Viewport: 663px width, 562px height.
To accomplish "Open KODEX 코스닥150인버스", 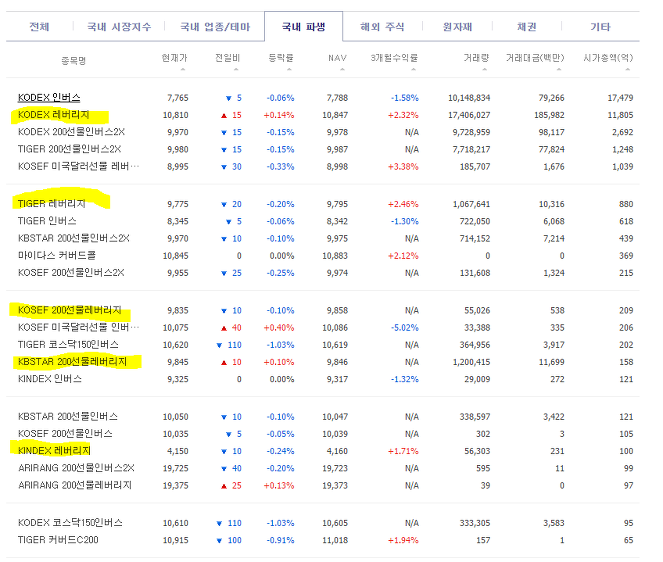I will [x=70, y=523].
